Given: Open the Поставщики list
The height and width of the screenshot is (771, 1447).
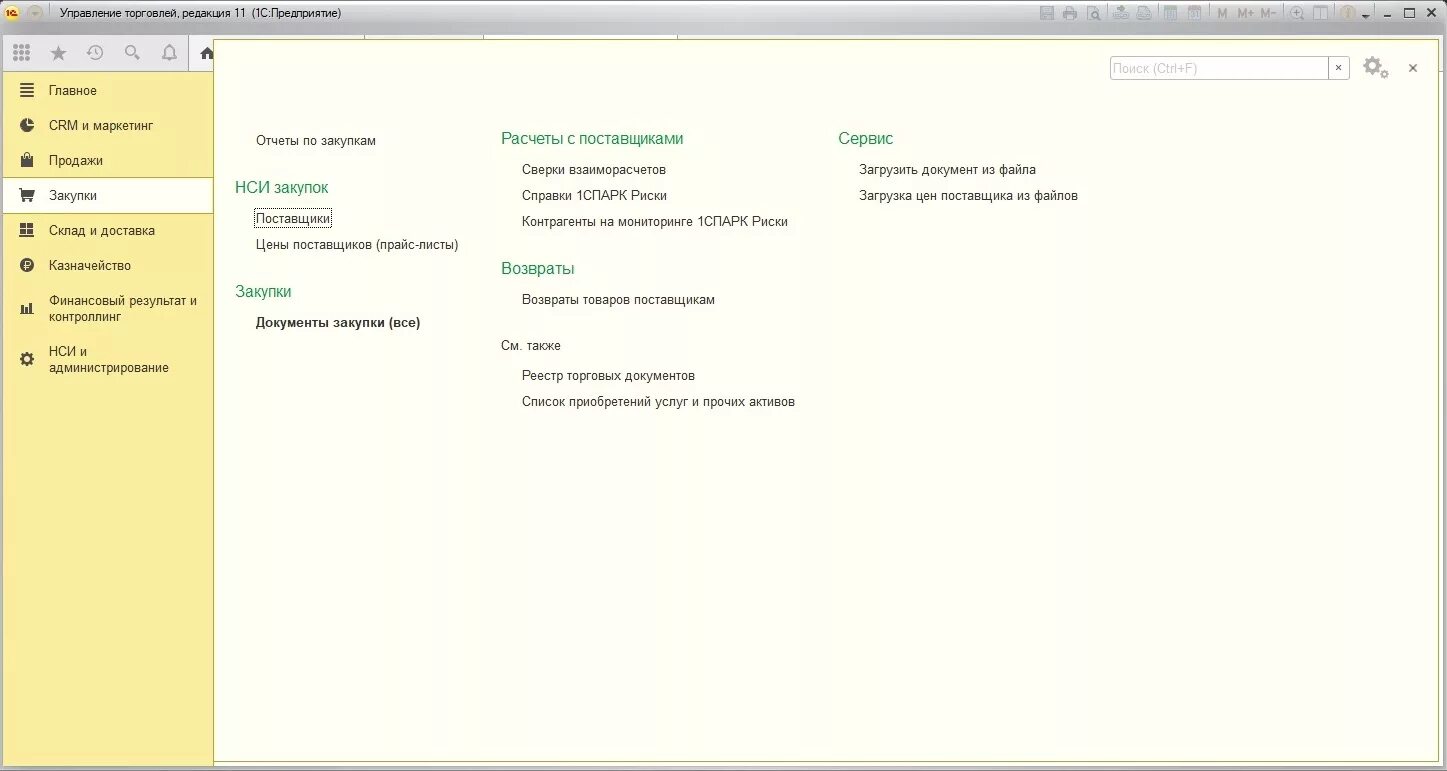Looking at the screenshot, I should [293, 218].
